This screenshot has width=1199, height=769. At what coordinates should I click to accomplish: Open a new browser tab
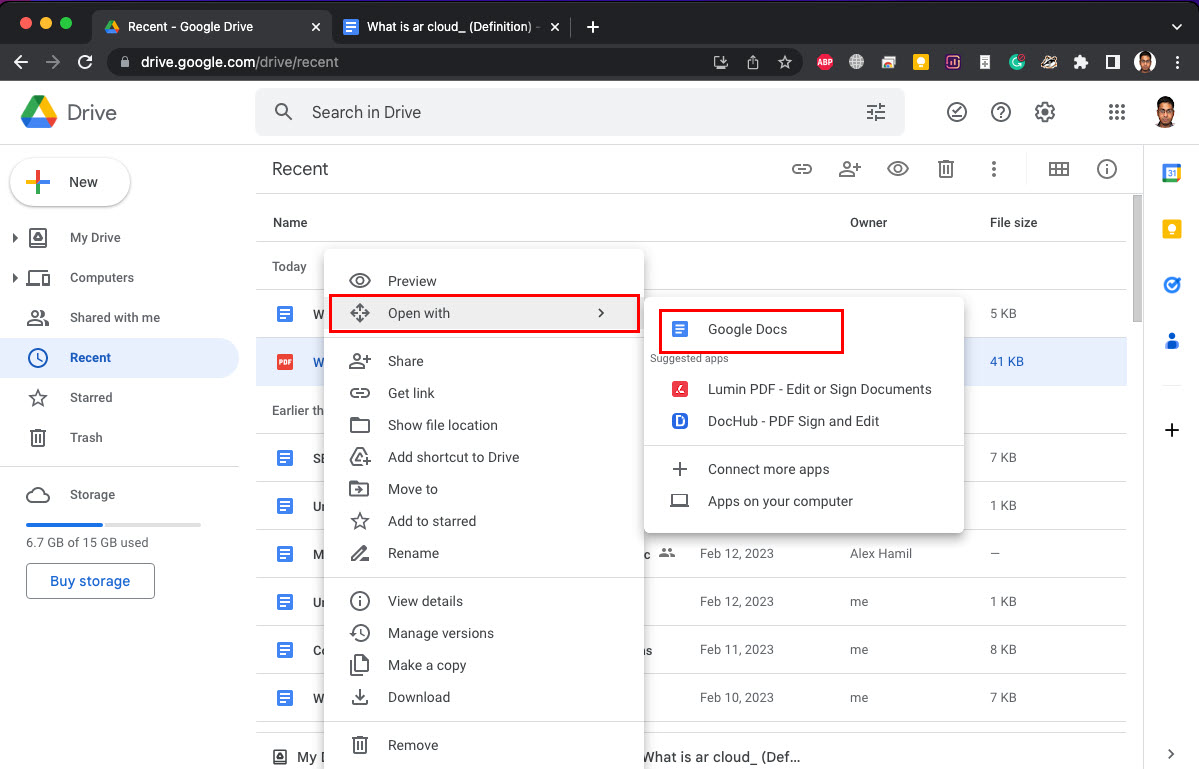[x=593, y=27]
